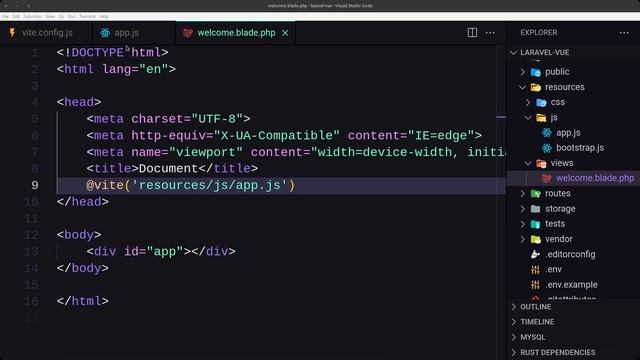Open the Terminal menu
The width and height of the screenshot is (640, 360).
pos(87,17)
